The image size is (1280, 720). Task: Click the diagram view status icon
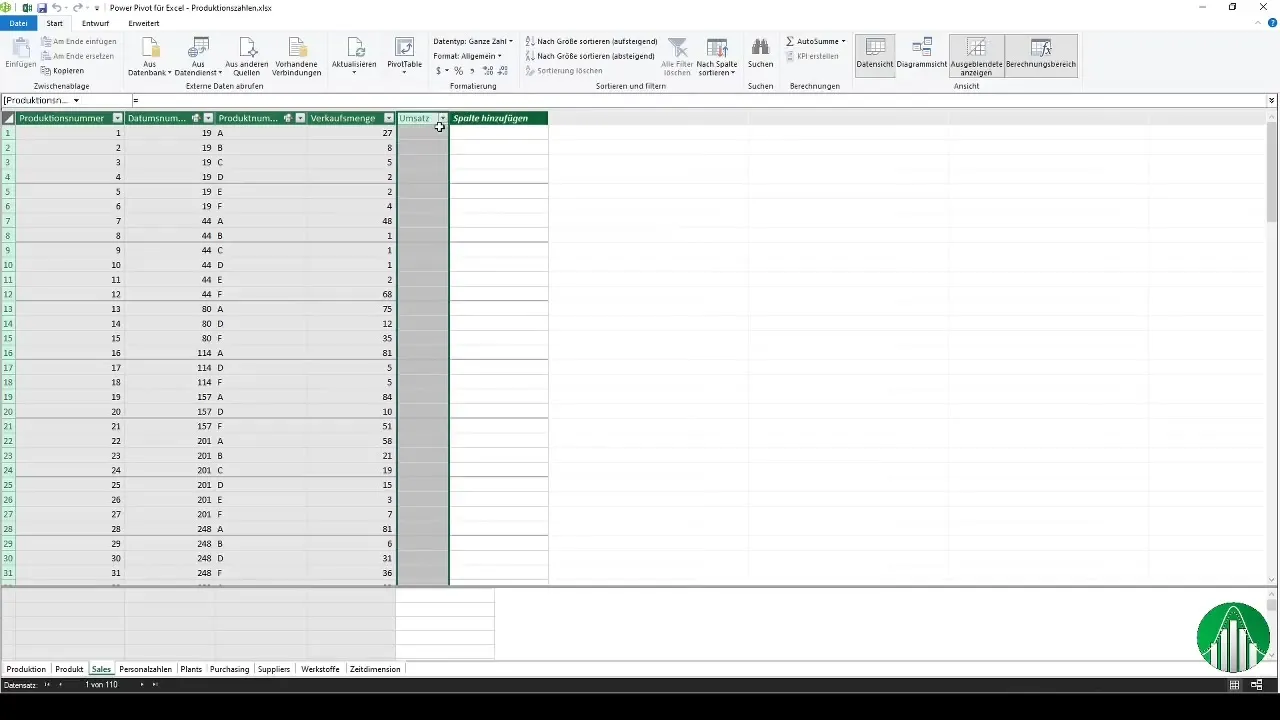tap(1256, 685)
